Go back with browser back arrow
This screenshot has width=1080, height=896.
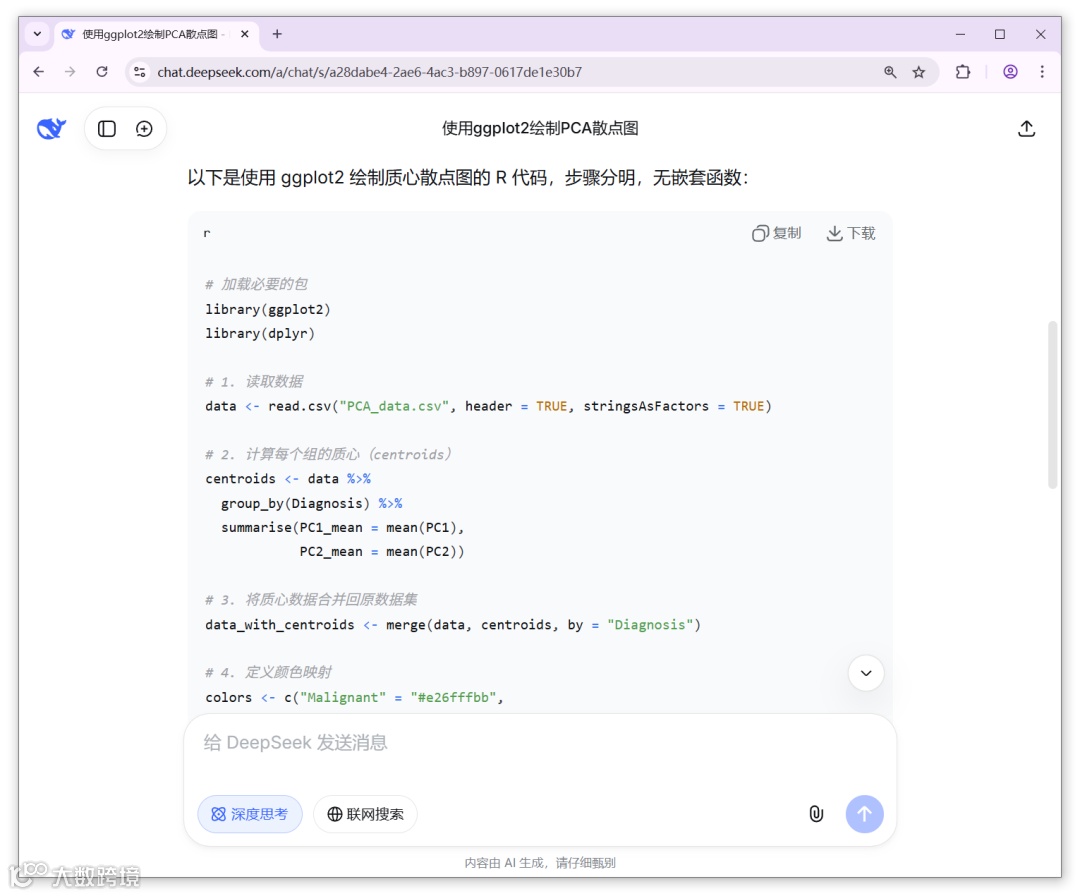click(x=39, y=72)
